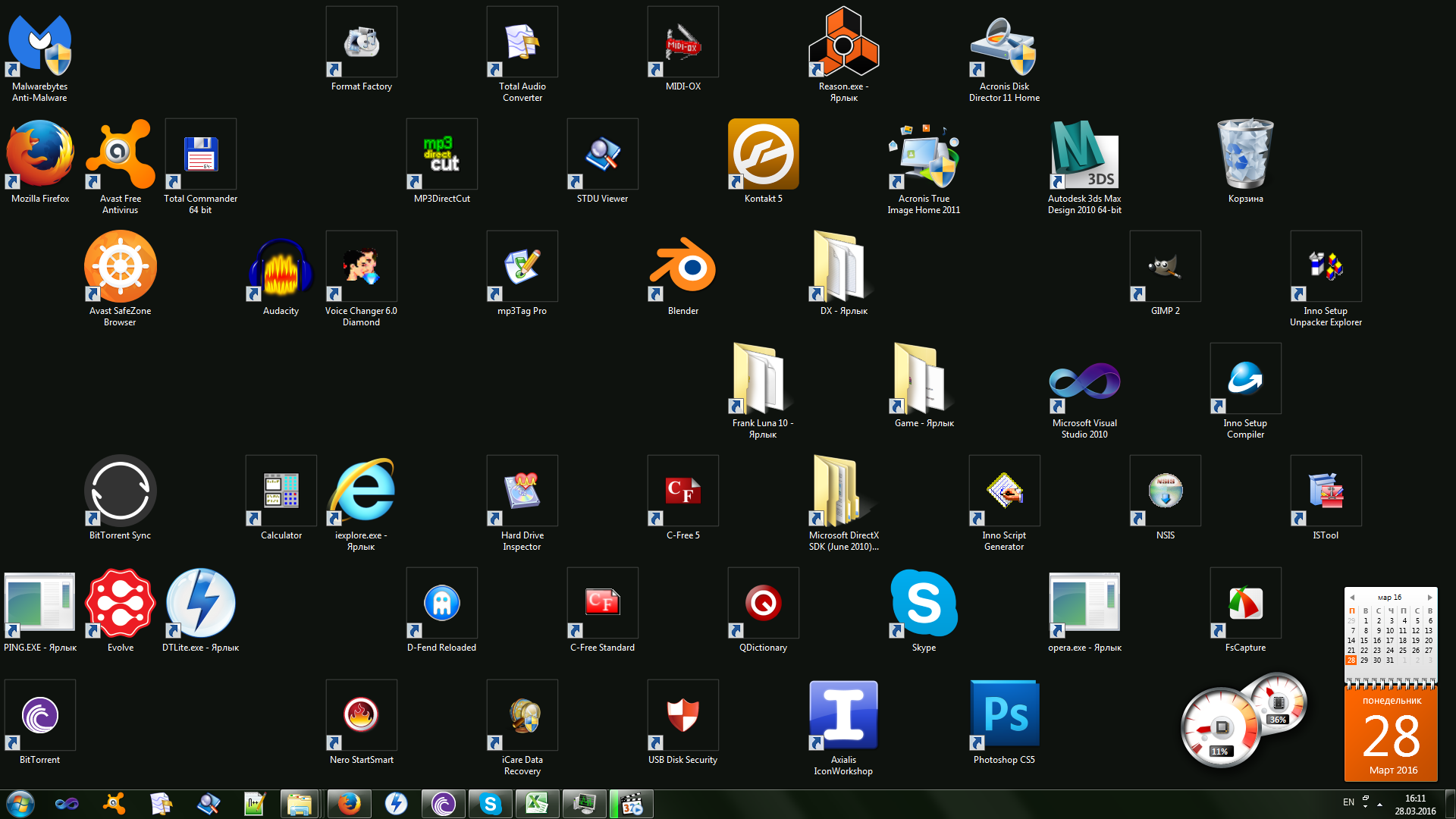This screenshot has height=819, width=1456.
Task: Open the PING.EXE shortcut
Action: point(40,604)
